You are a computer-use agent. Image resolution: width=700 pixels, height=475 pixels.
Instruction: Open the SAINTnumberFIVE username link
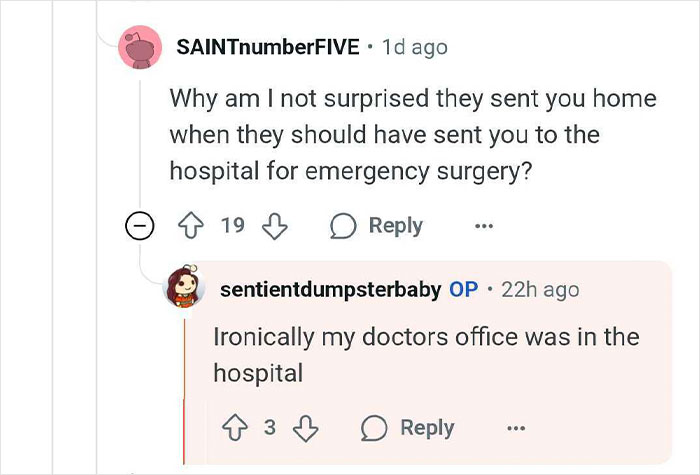267,47
